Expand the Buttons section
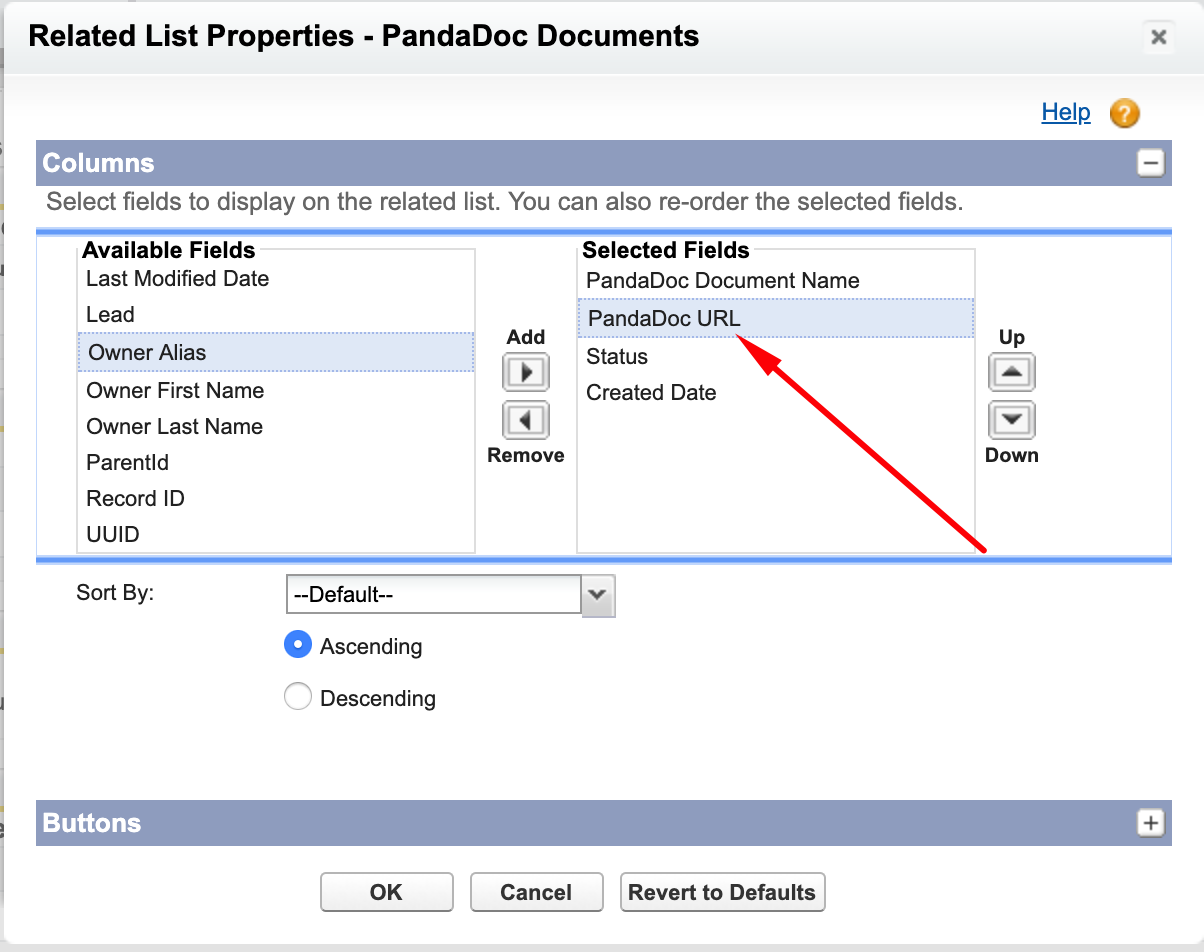Viewport: 1204px width, 952px height. [1151, 823]
